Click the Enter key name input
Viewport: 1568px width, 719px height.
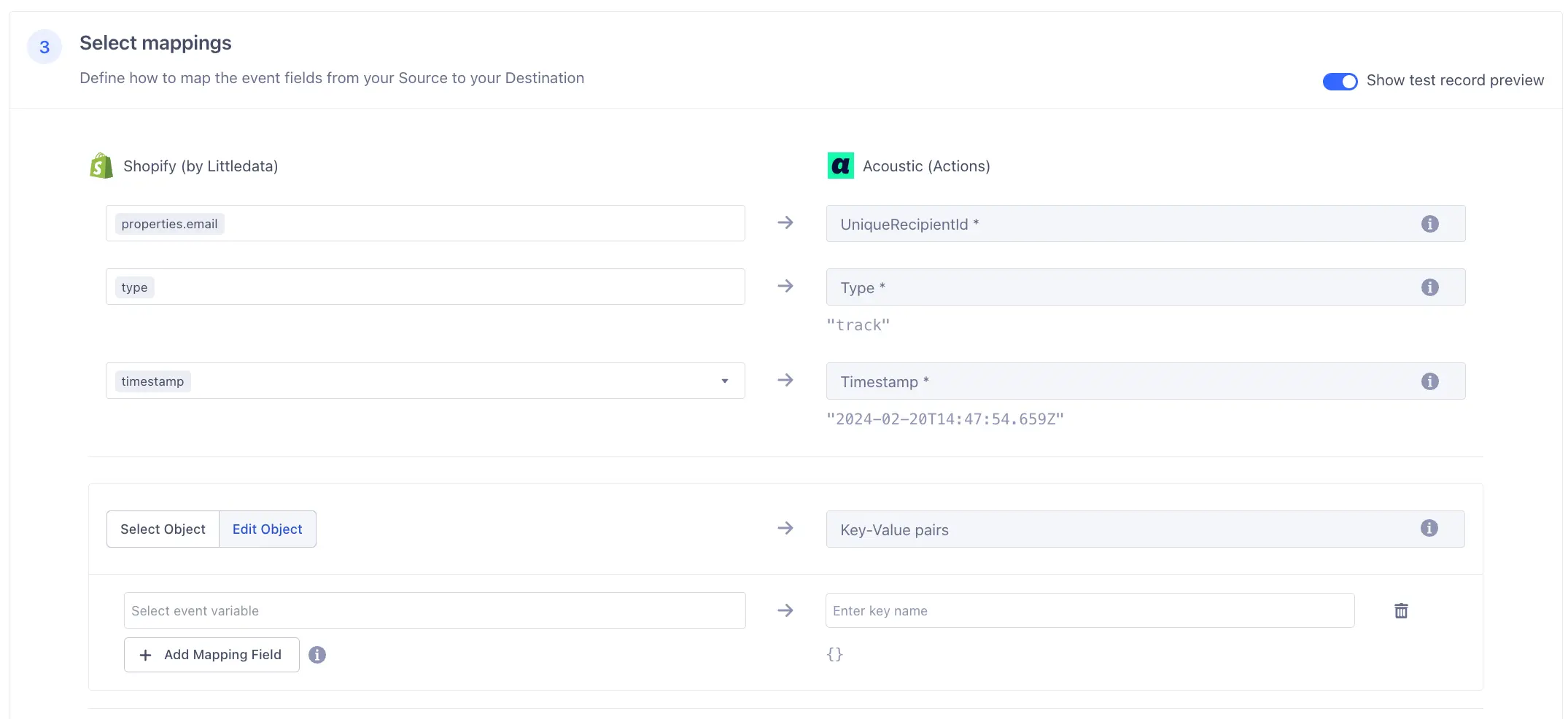click(x=1090, y=610)
